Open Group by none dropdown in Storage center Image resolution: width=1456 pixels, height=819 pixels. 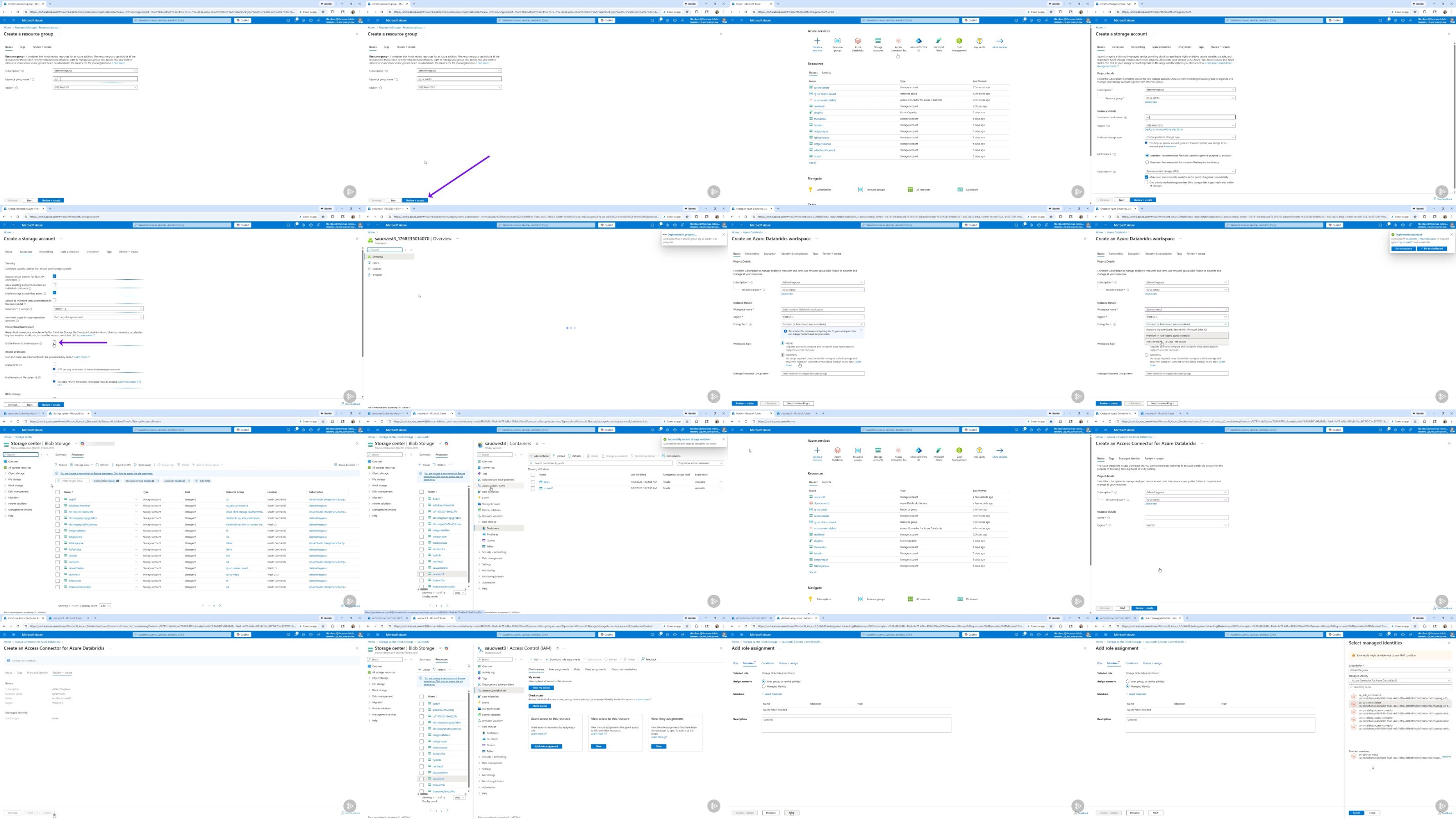(346, 465)
